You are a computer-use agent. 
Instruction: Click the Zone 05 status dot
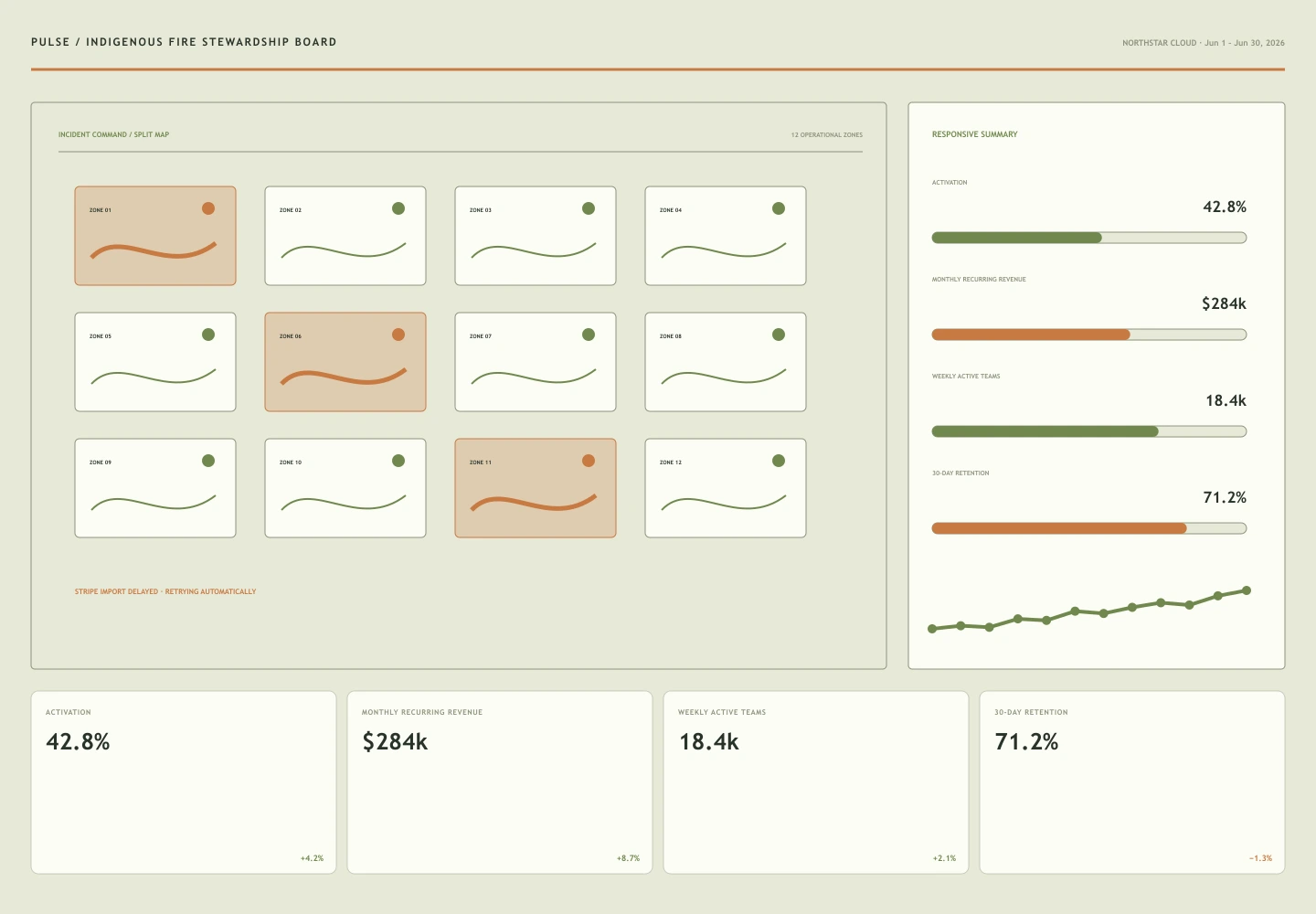click(208, 335)
